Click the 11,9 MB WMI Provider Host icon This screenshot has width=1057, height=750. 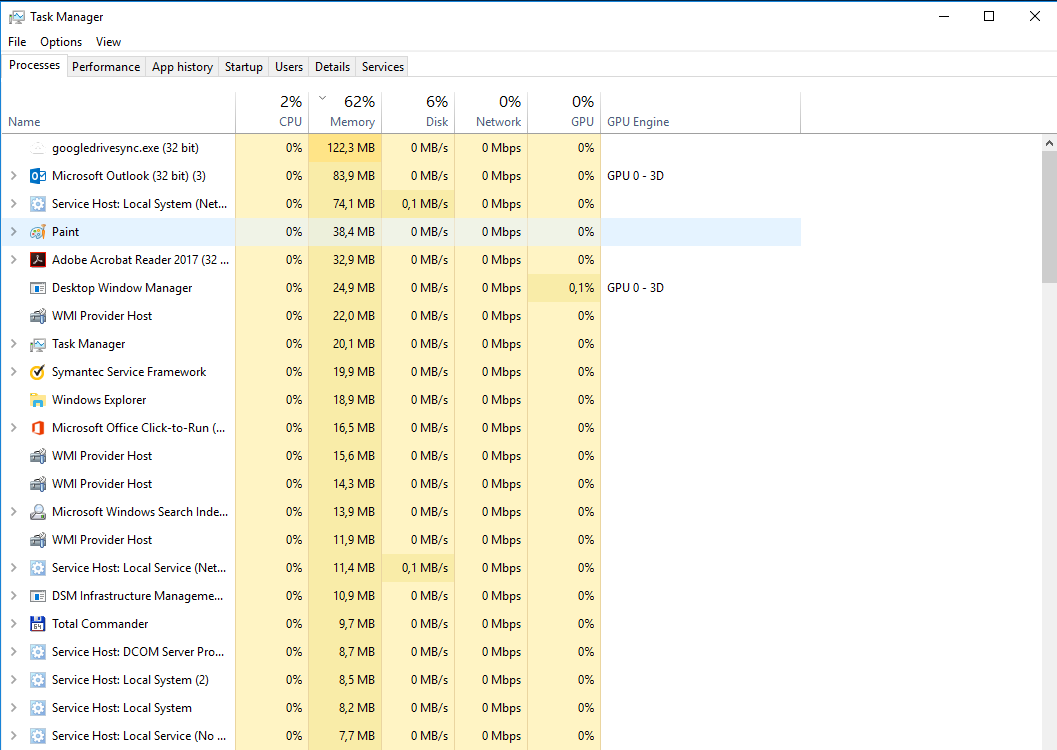point(38,540)
